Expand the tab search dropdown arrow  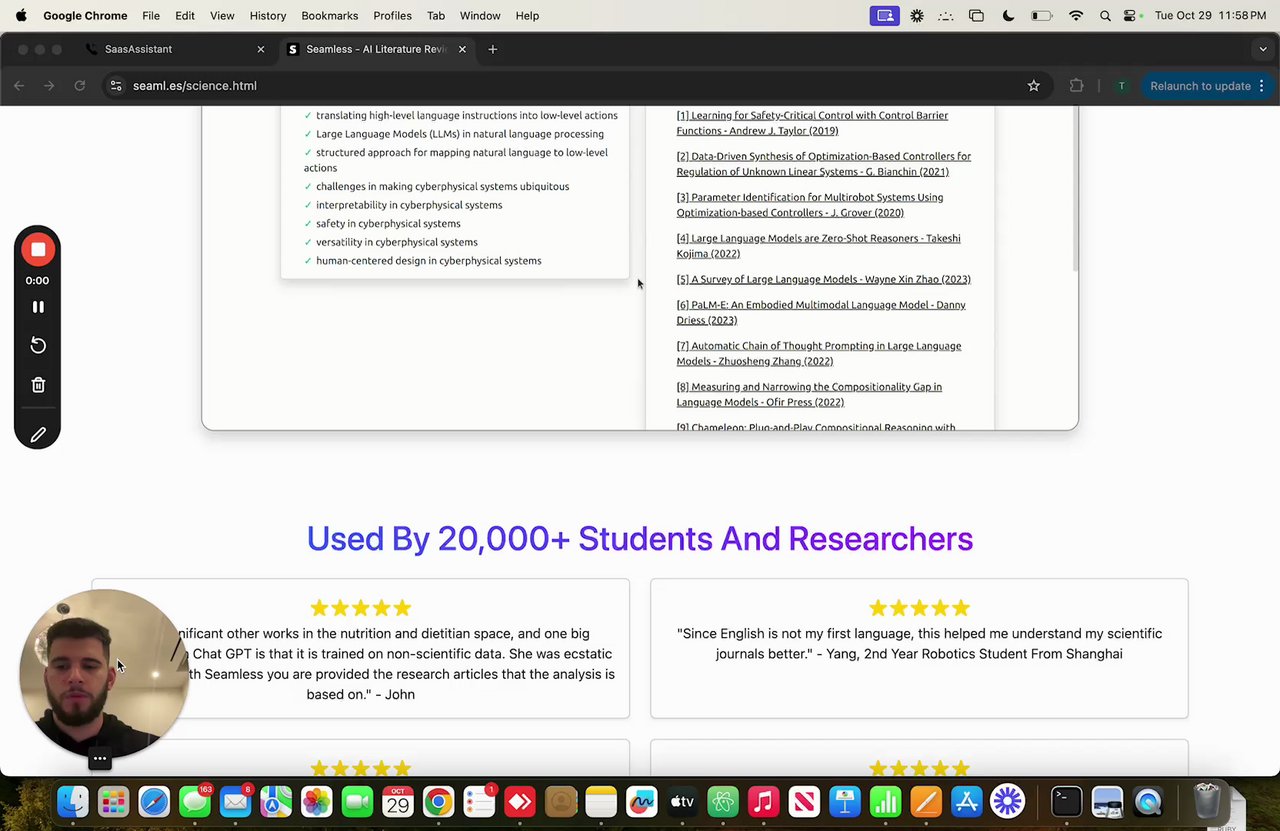pos(1263,49)
